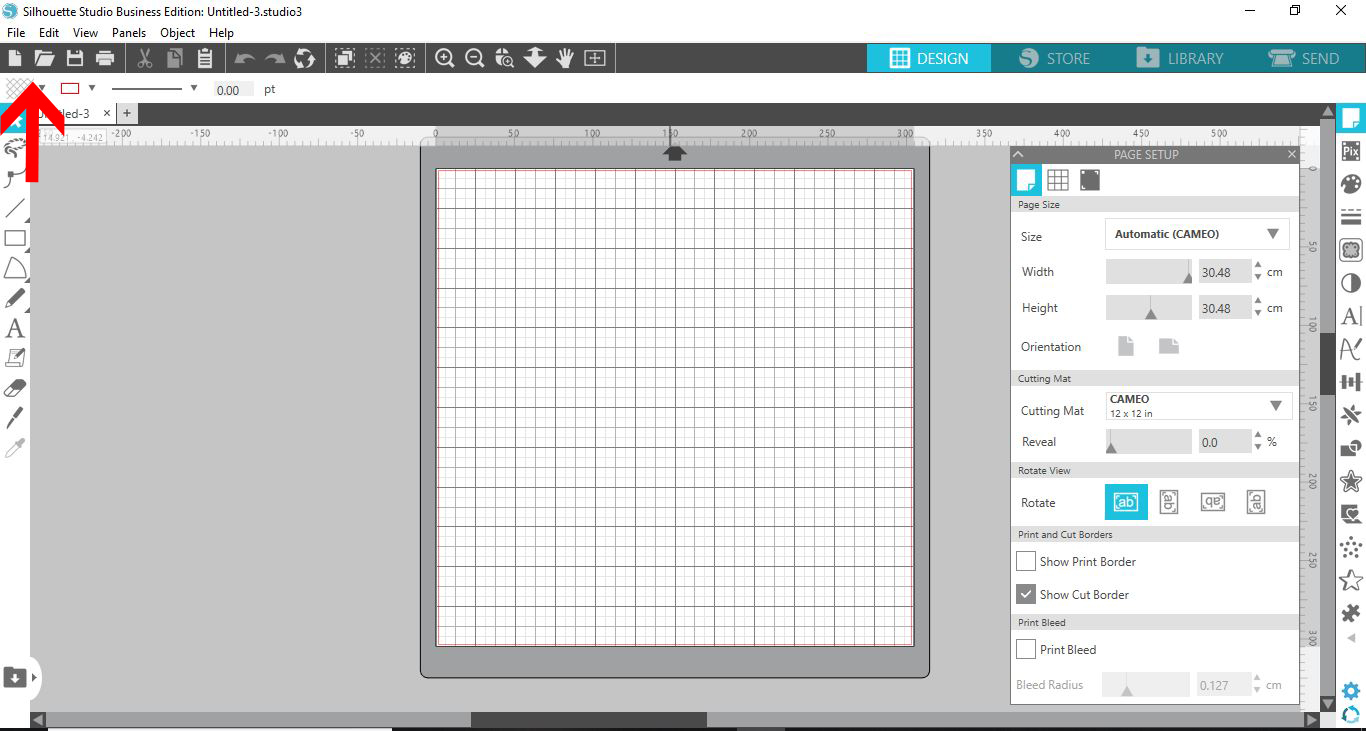Collapse the Page Setup panel with the chevron
The height and width of the screenshot is (731, 1366).
[1019, 154]
